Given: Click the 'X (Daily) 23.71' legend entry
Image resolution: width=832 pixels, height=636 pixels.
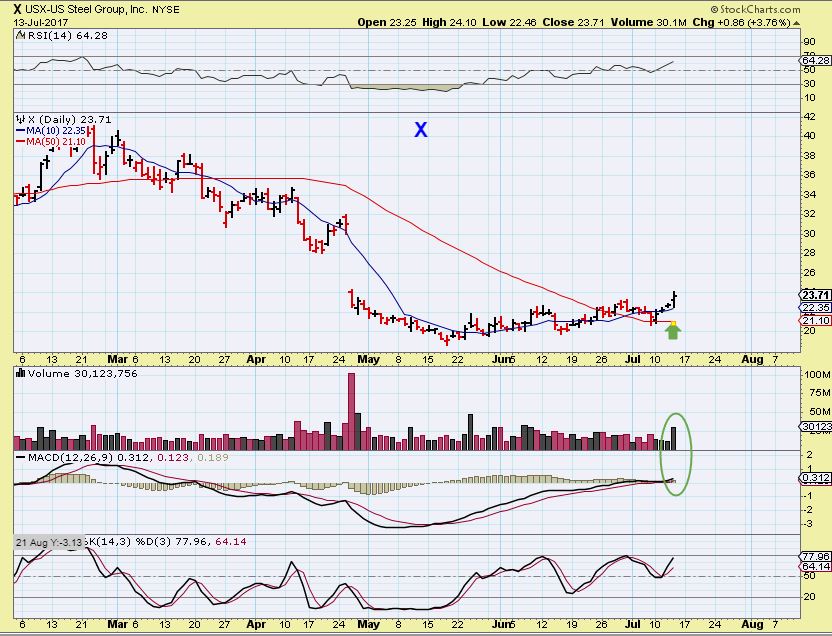Looking at the screenshot, I should pyautogui.click(x=69, y=120).
